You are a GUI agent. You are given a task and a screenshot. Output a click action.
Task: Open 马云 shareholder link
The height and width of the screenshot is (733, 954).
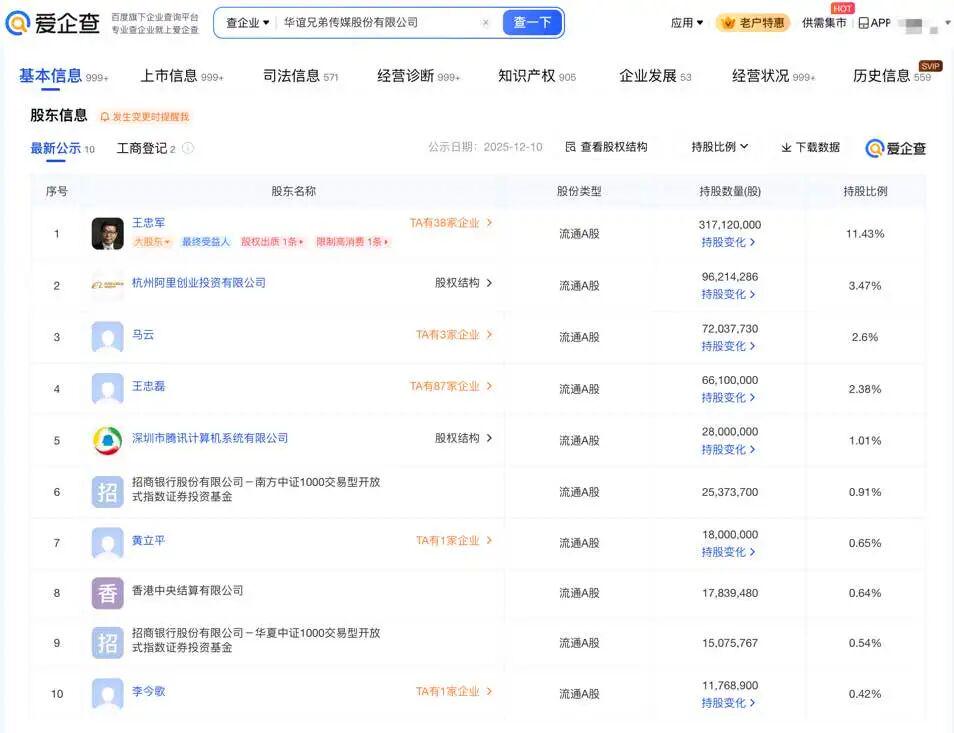[143, 334]
